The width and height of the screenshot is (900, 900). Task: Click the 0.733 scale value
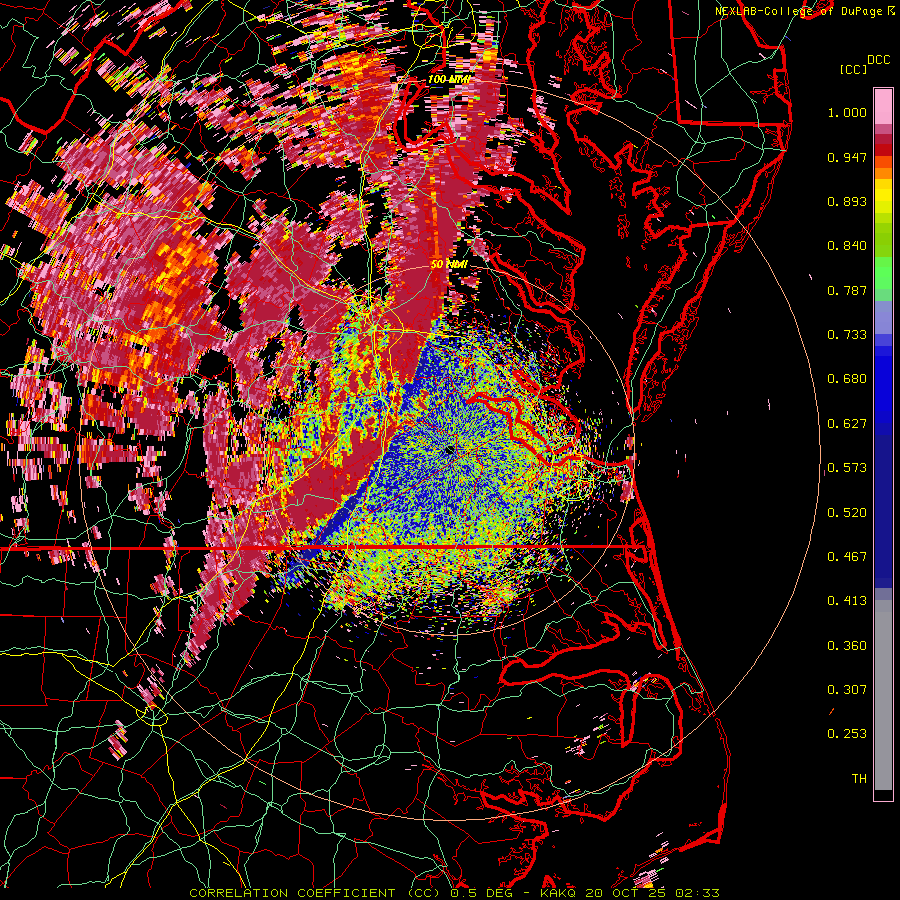pos(847,335)
